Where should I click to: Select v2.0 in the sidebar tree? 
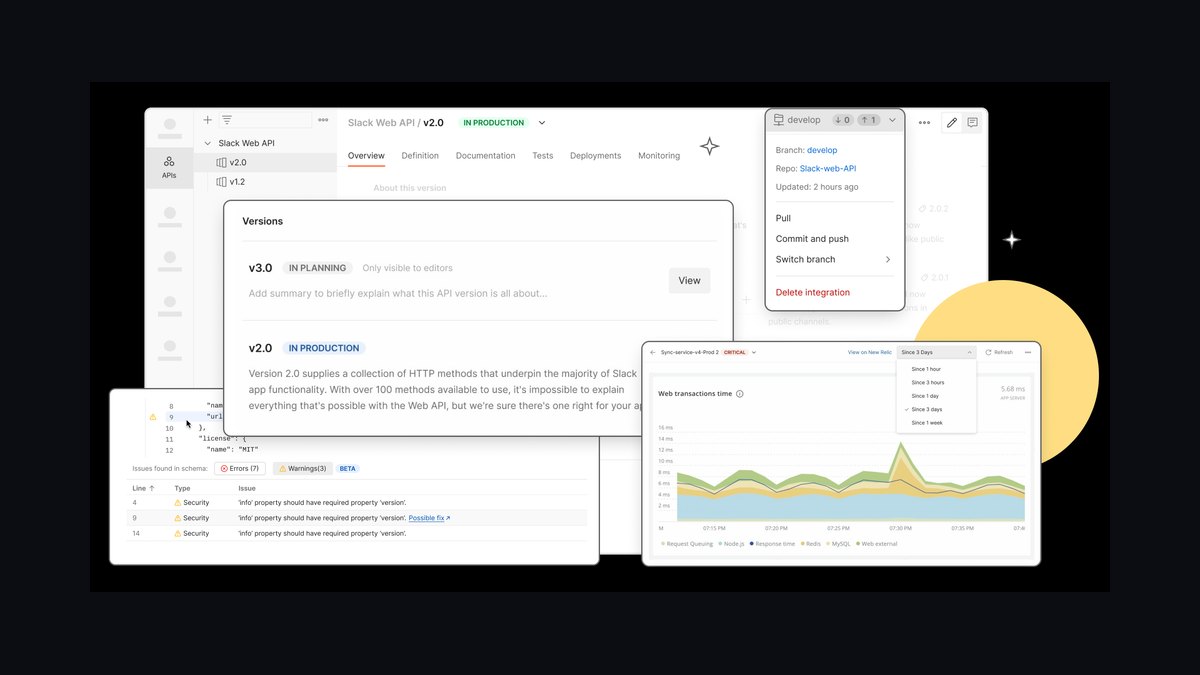240,162
